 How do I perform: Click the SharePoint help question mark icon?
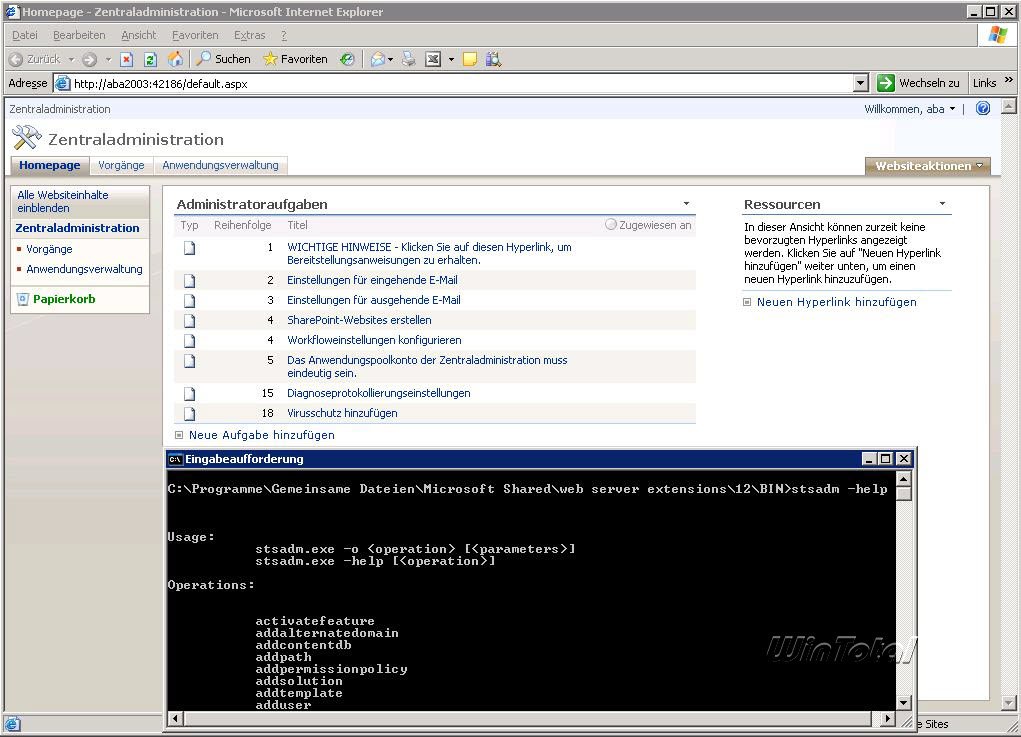(x=982, y=109)
